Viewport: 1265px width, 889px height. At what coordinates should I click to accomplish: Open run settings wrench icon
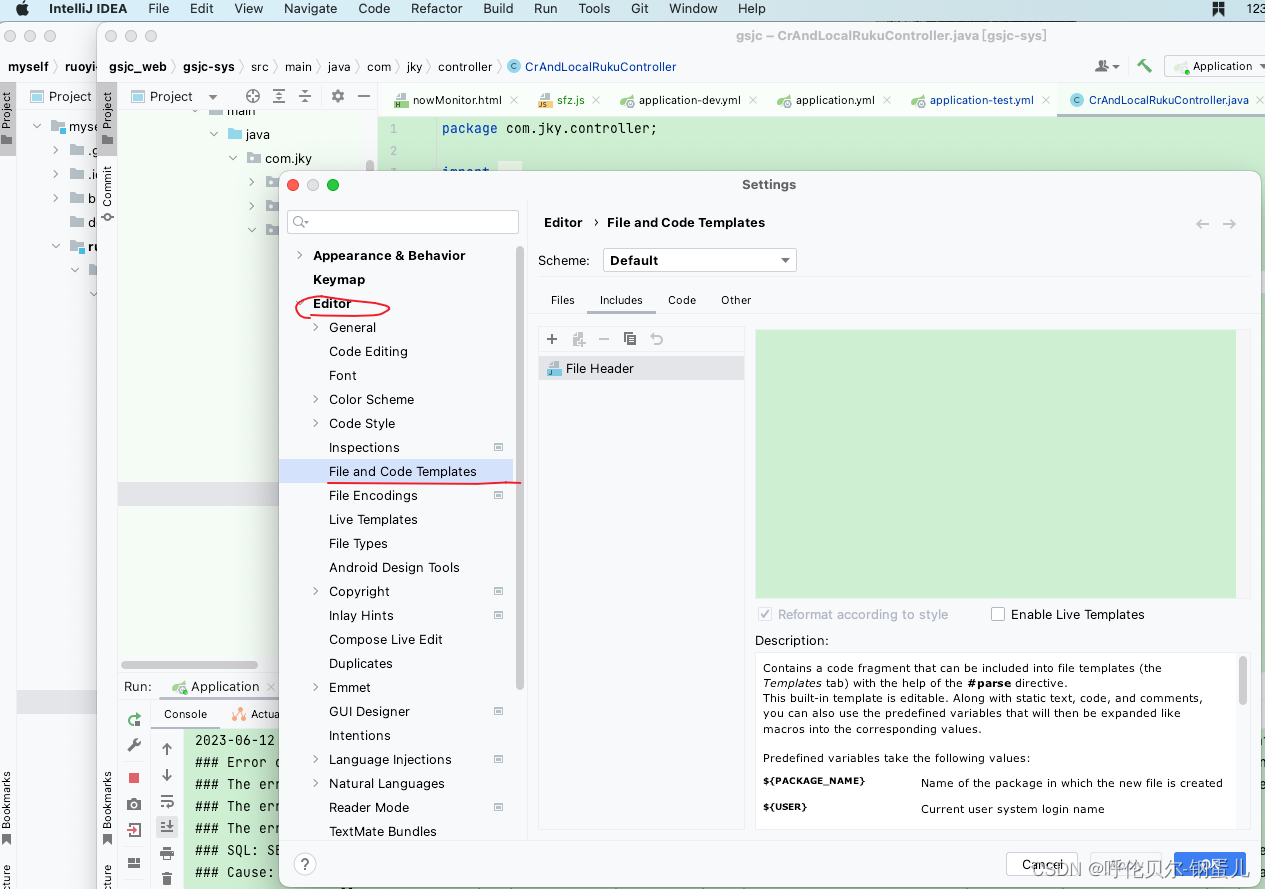pos(134,746)
